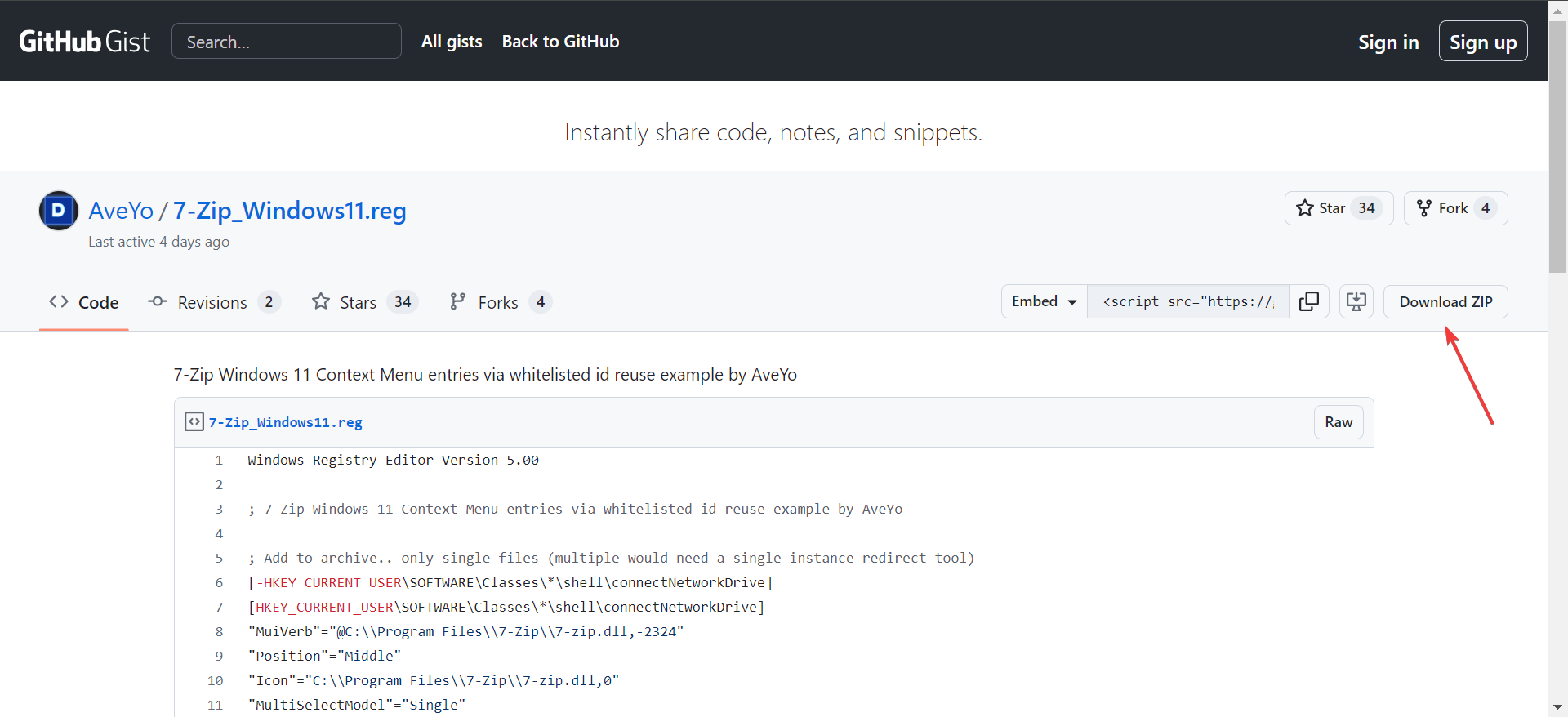Click the "Last active 4 days ago" text
This screenshot has width=1568, height=717.
coord(159,242)
